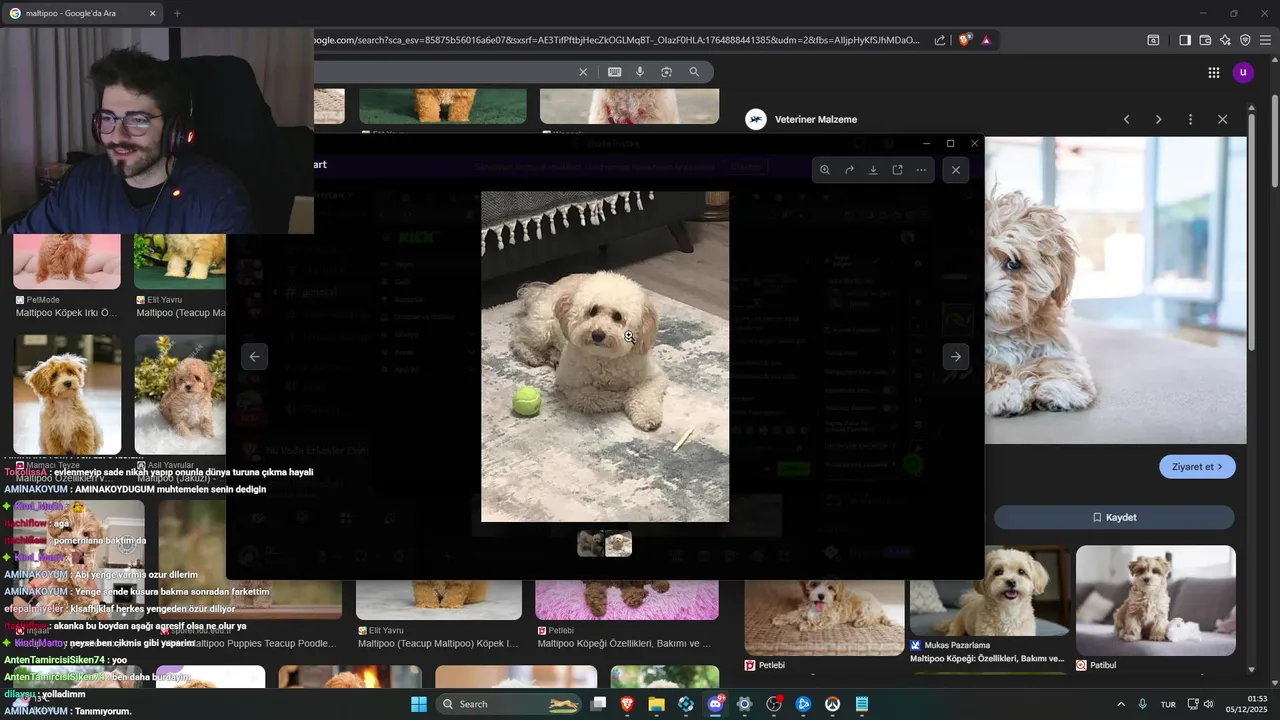The height and width of the screenshot is (720, 1280).
Task: Clear Google search box with X
Action: [583, 72]
